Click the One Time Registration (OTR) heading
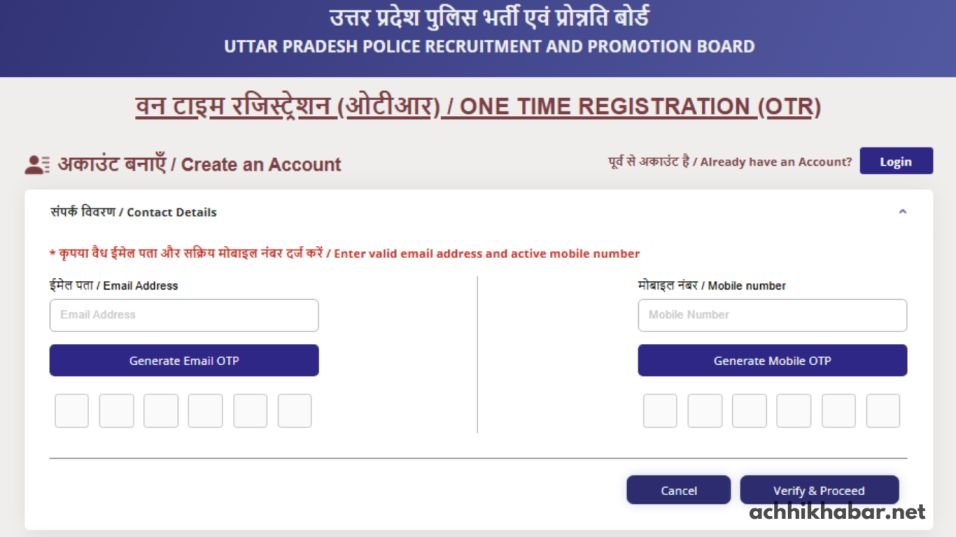 click(x=478, y=106)
